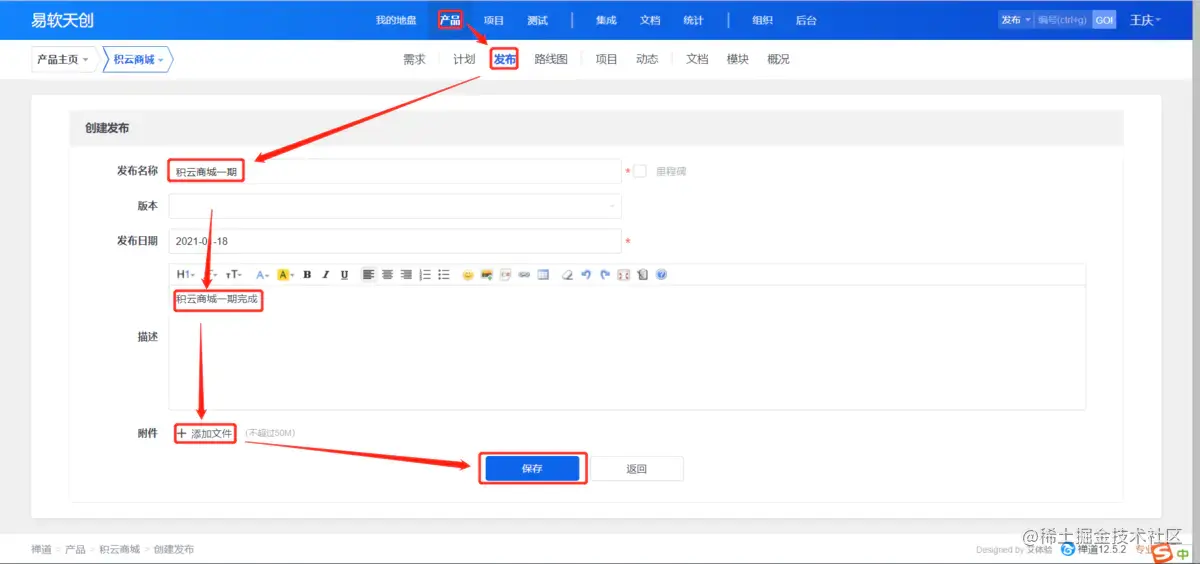Open the font size dropdown
The width and height of the screenshot is (1200, 564).
tap(234, 274)
